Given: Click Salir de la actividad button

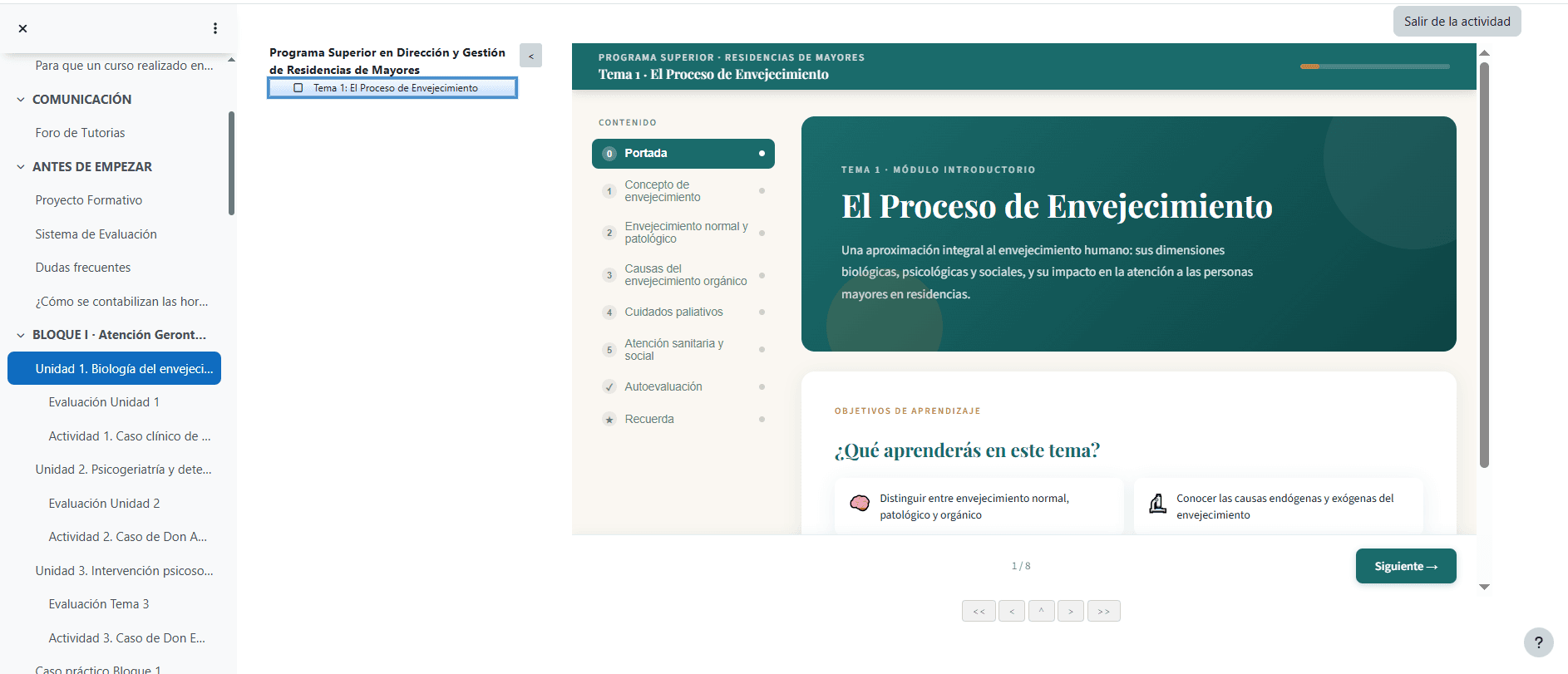Looking at the screenshot, I should (x=1457, y=22).
